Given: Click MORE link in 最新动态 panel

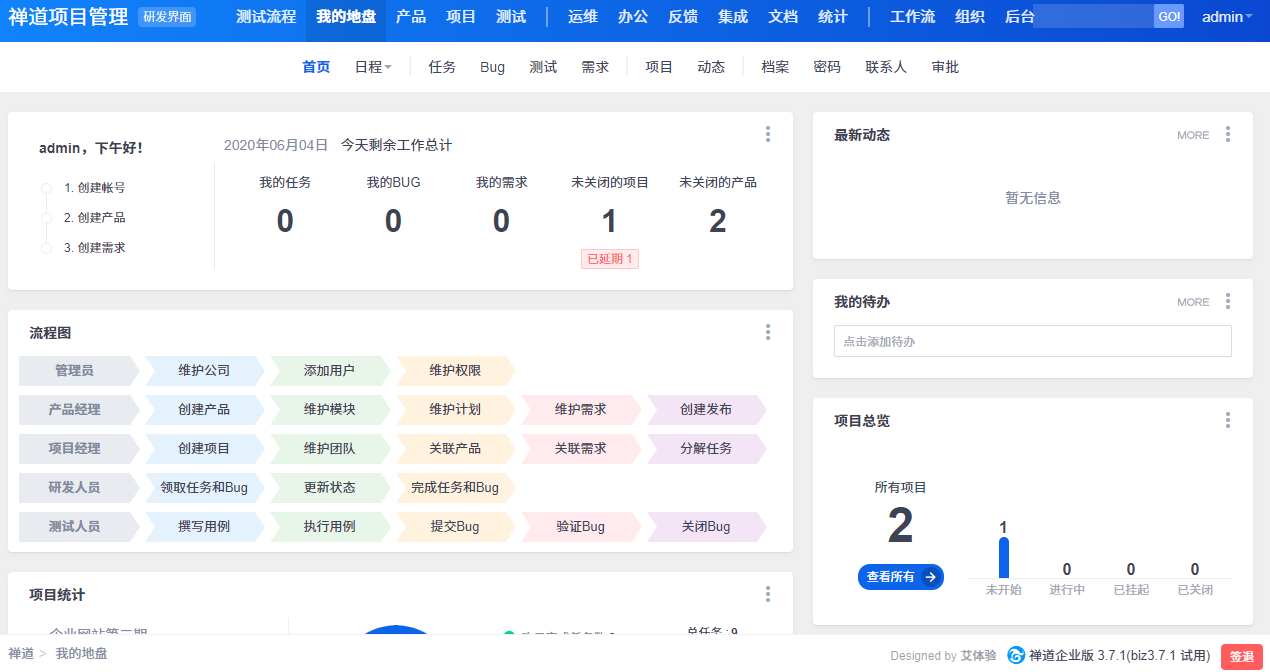Looking at the screenshot, I should [x=1193, y=135].
